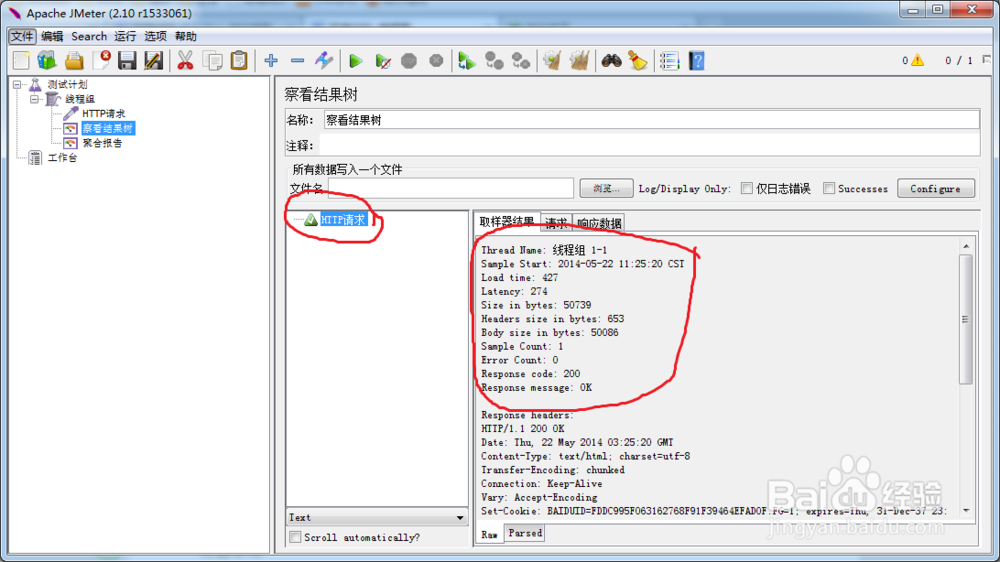Viewport: 1000px width, 562px height.
Task: Open the Text renderer dropdown
Action: pos(377,517)
